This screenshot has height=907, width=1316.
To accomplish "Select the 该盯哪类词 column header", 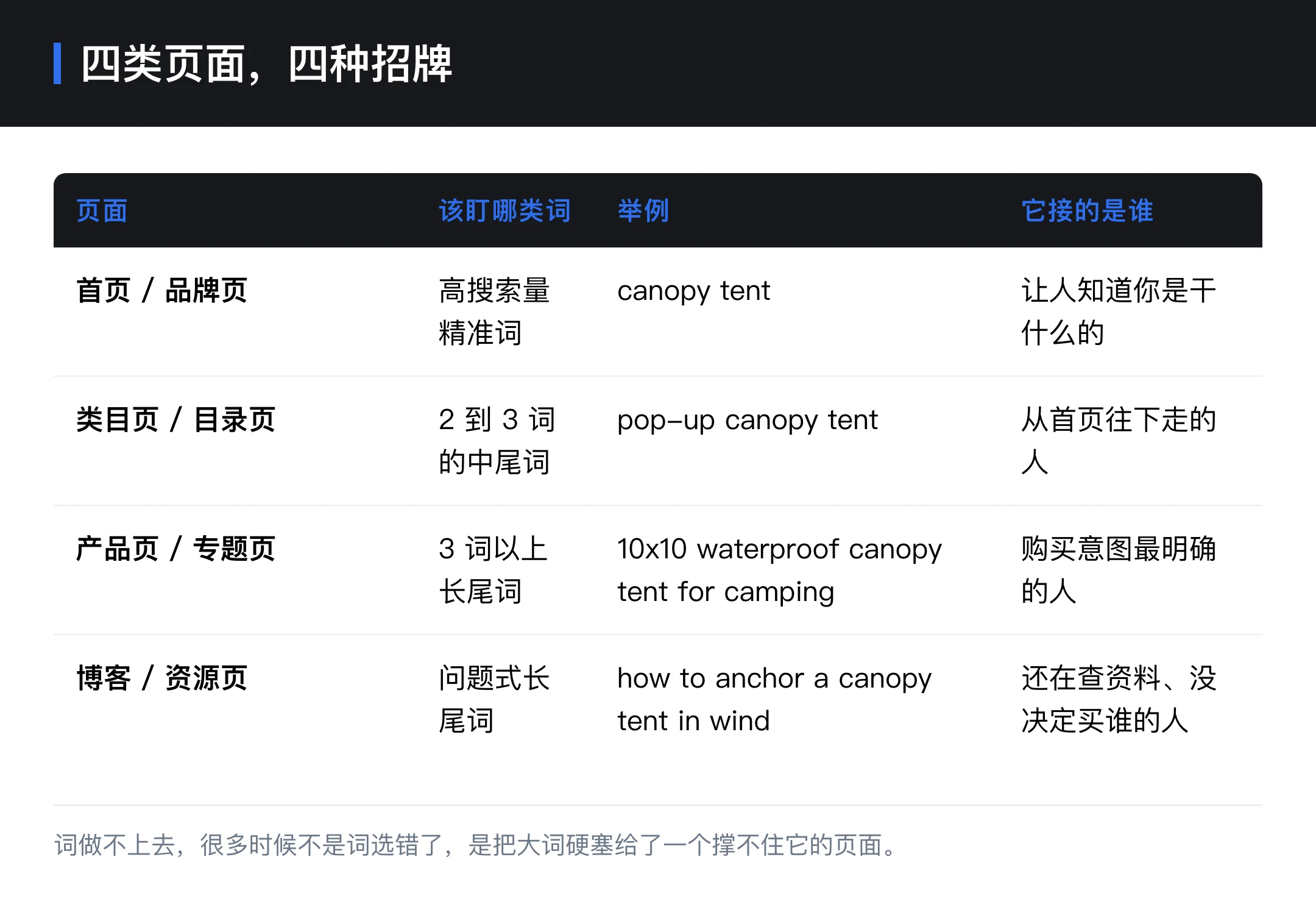I will click(x=504, y=211).
